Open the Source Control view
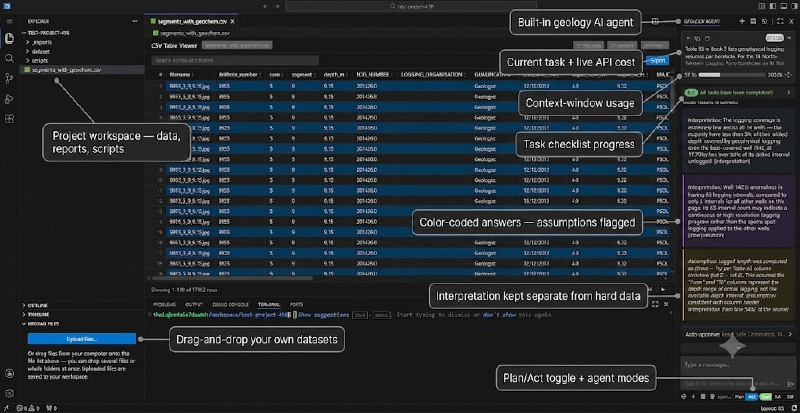Image resolution: width=800 pixels, height=413 pixels. point(9,78)
